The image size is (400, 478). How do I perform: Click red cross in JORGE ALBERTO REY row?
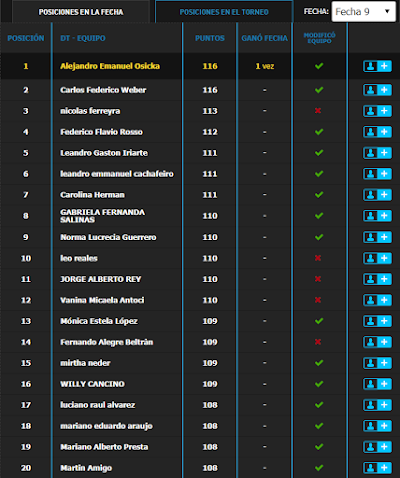point(318,279)
